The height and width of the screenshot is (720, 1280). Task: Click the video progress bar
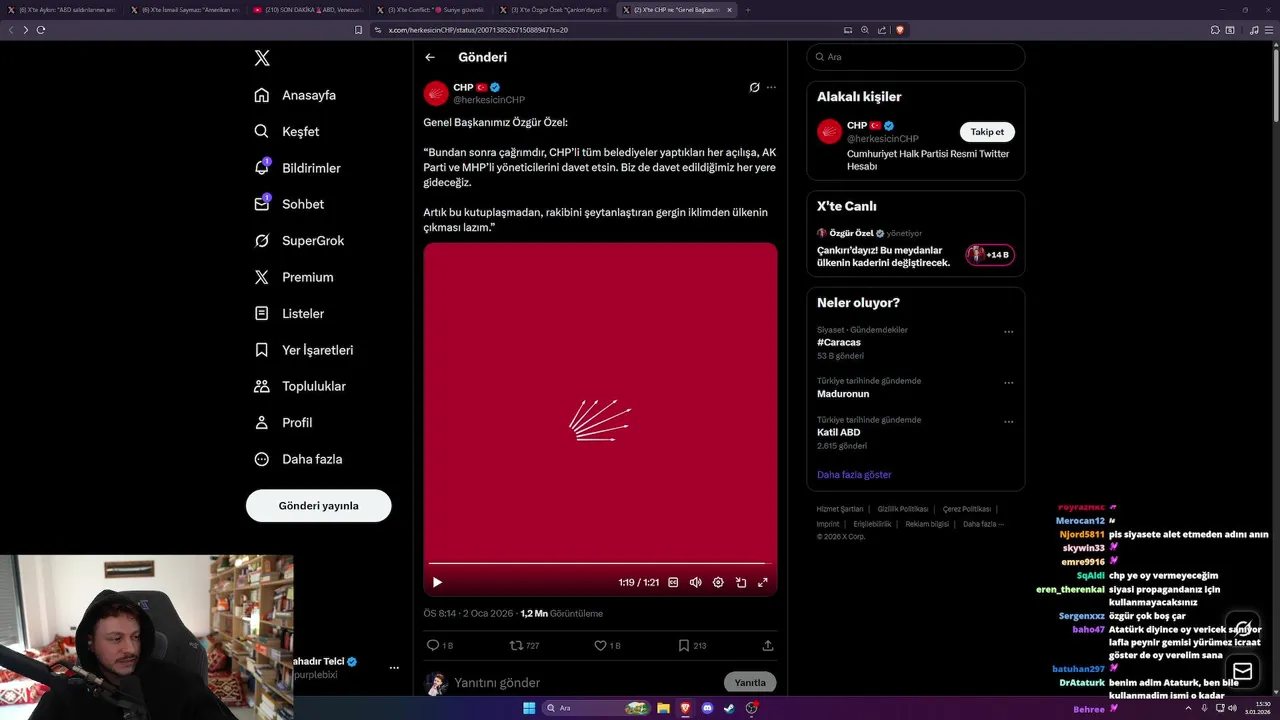600,564
